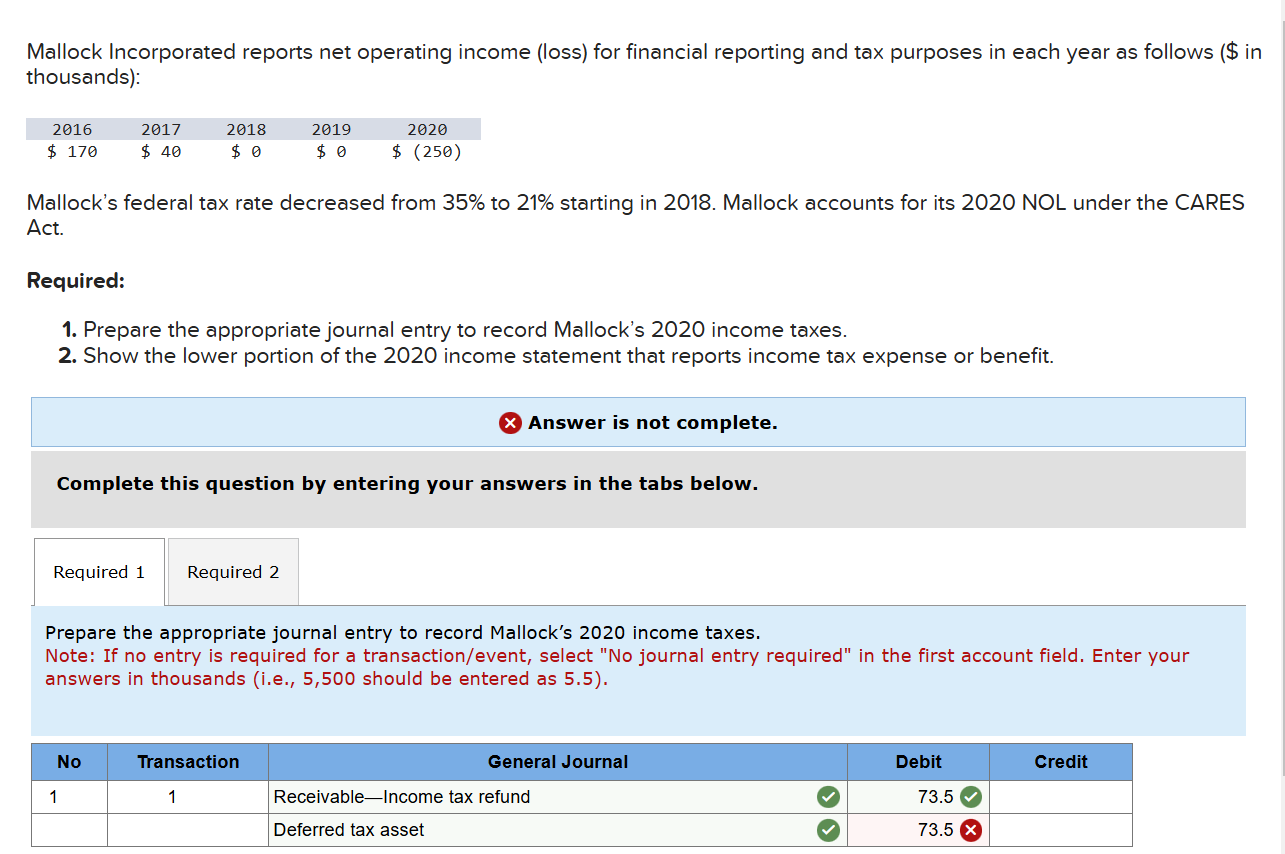Screen dimensions: 1285x854
Task: Click the green checkmark beside Deferred tax asset
Action: pos(828,829)
